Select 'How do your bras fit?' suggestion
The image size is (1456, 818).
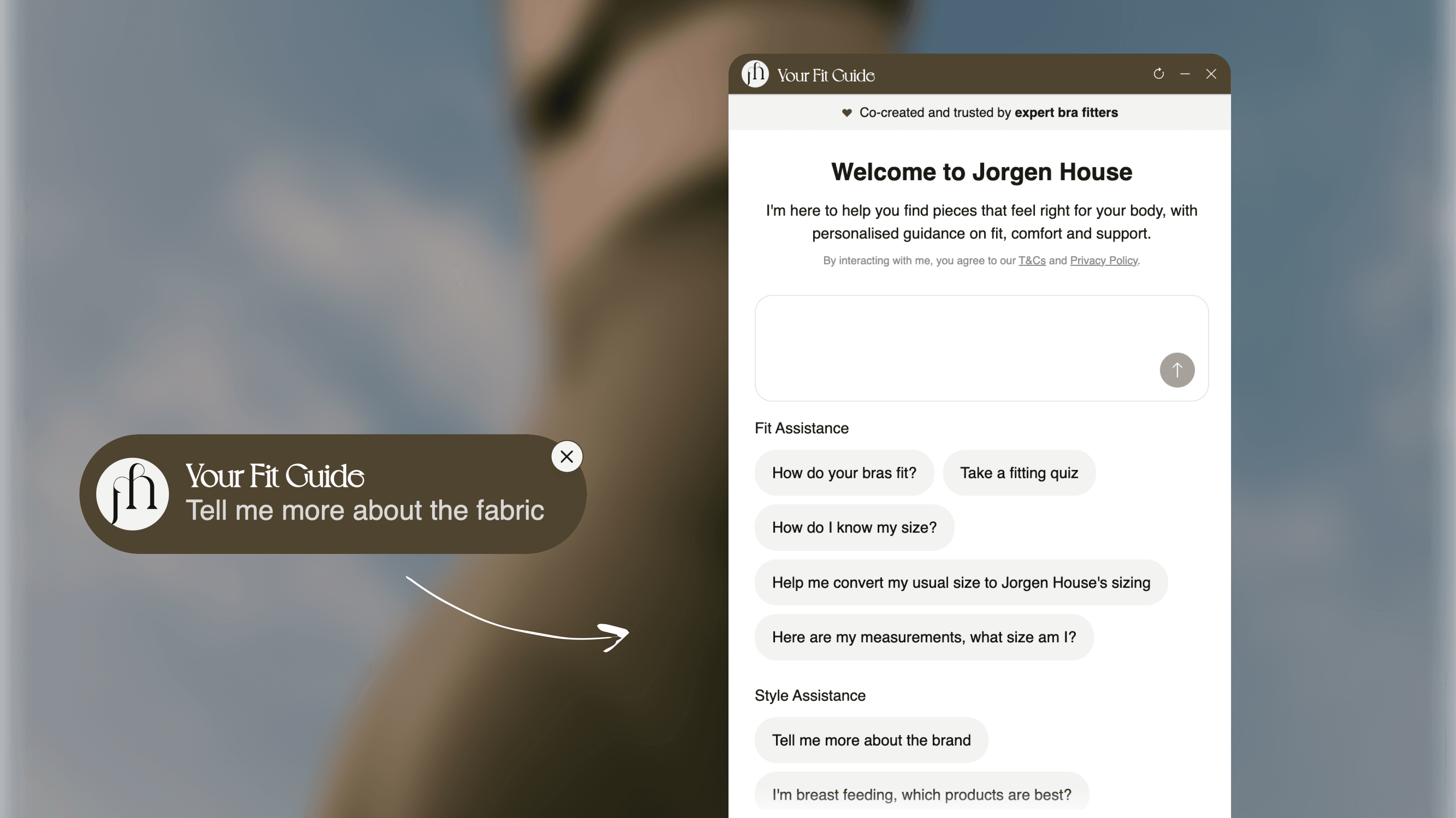[x=844, y=473]
